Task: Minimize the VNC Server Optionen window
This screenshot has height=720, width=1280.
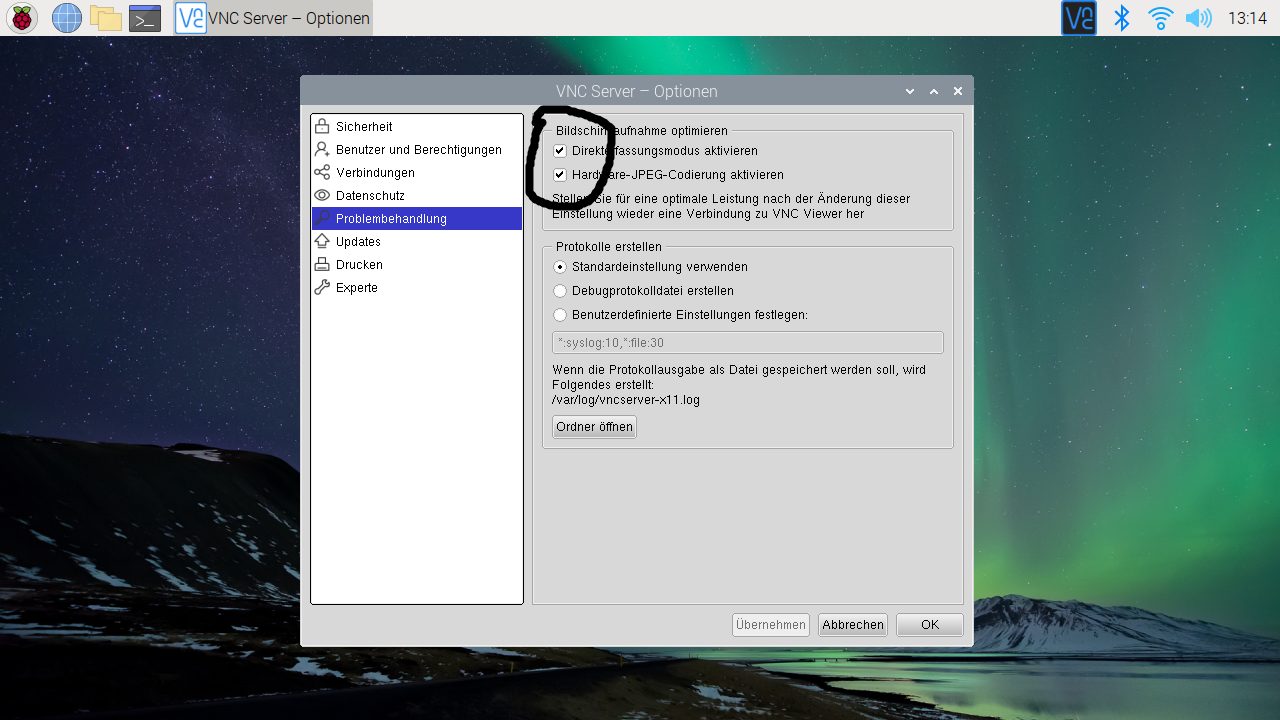Action: (x=910, y=91)
